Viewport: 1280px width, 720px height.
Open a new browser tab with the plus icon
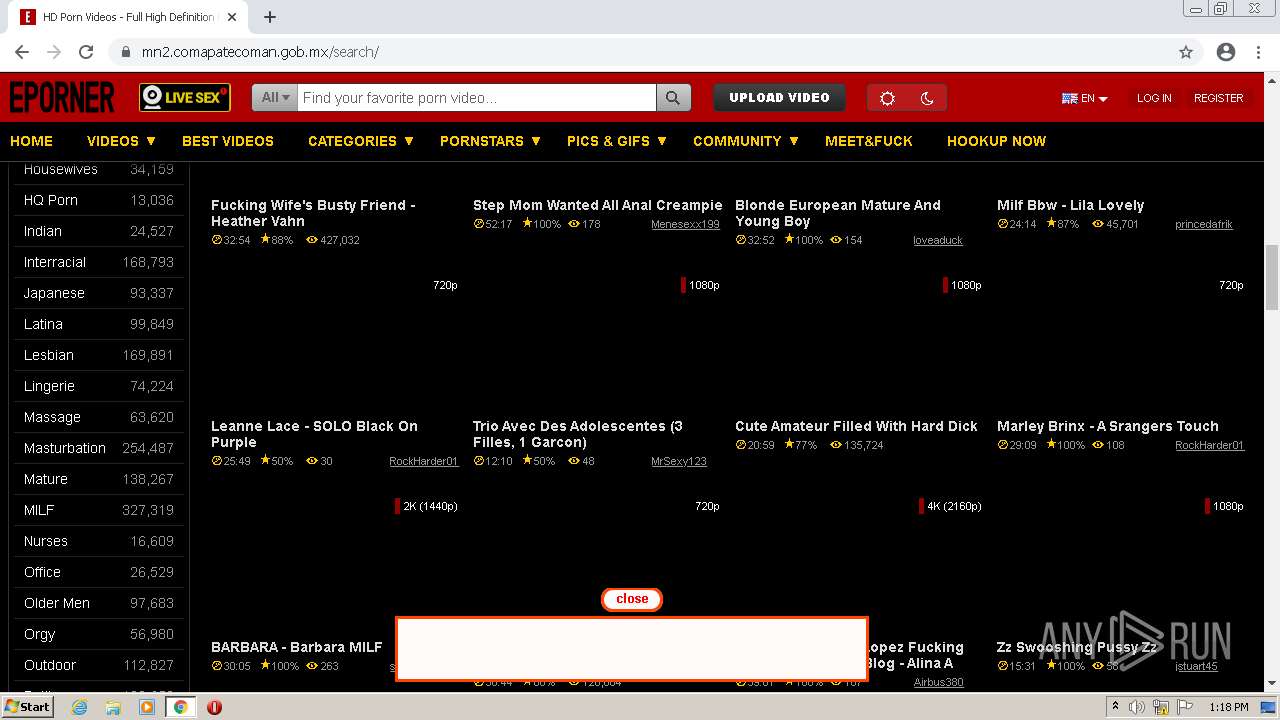point(270,17)
